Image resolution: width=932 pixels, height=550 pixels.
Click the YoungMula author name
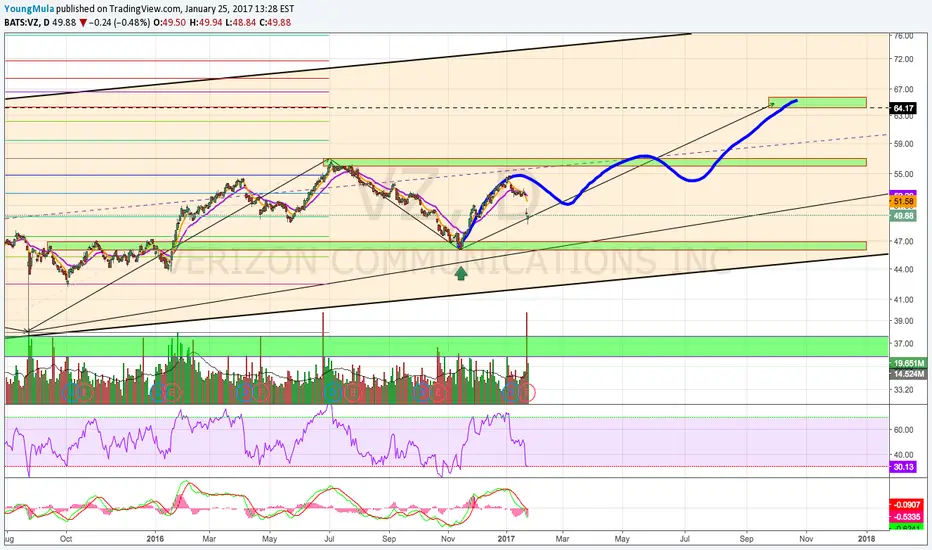[29, 9]
